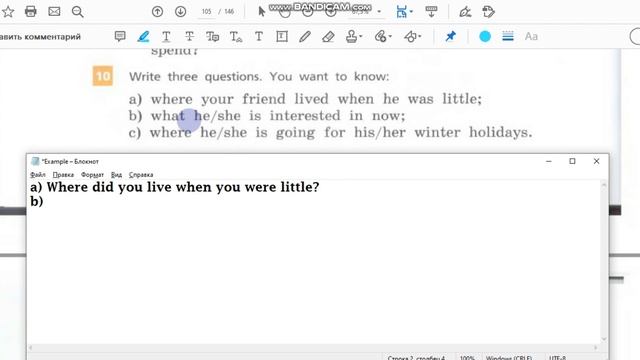The height and width of the screenshot is (360, 640).
Task: Open the magnifier search tool
Action: point(77,12)
